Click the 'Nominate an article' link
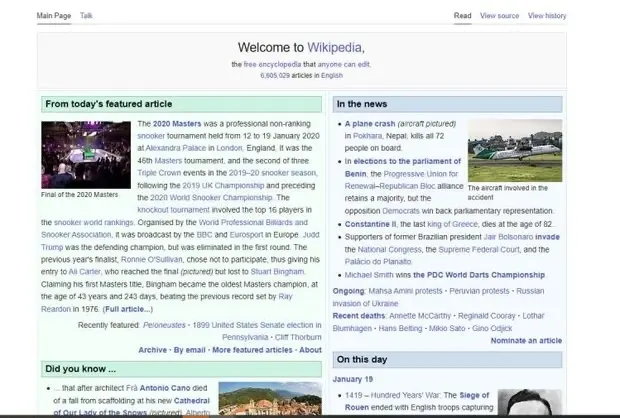This screenshot has height=418, width=620. pos(526,341)
